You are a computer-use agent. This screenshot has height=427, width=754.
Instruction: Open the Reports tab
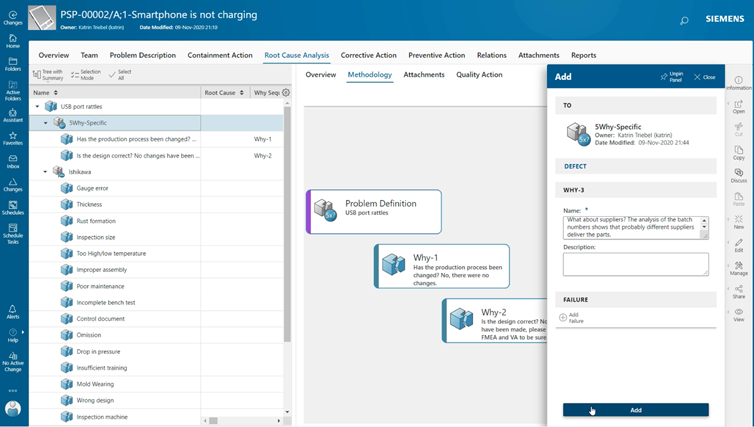coord(584,55)
